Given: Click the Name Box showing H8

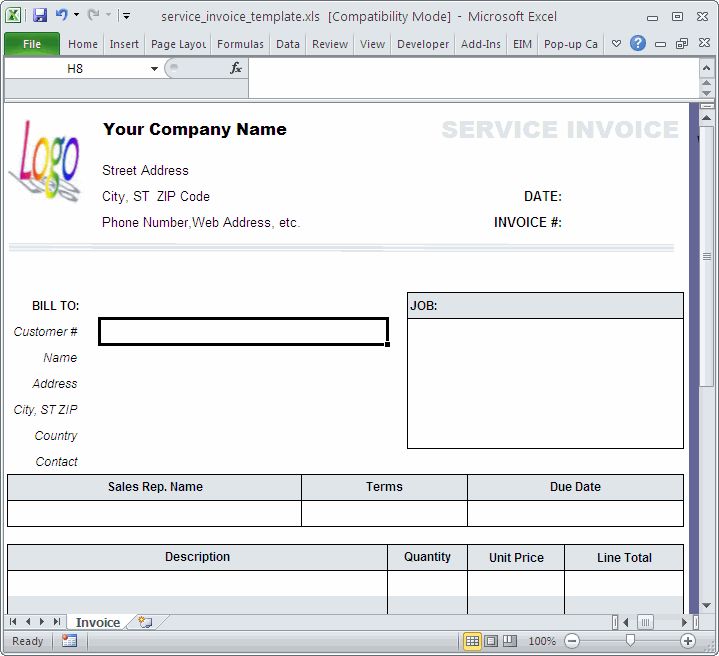Looking at the screenshot, I should click(75, 69).
